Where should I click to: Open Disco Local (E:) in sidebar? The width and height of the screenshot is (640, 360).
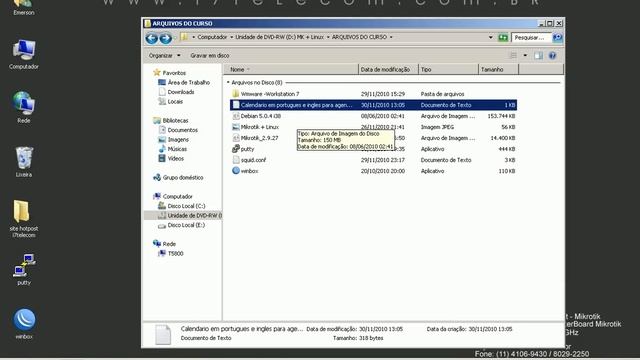pos(186,225)
